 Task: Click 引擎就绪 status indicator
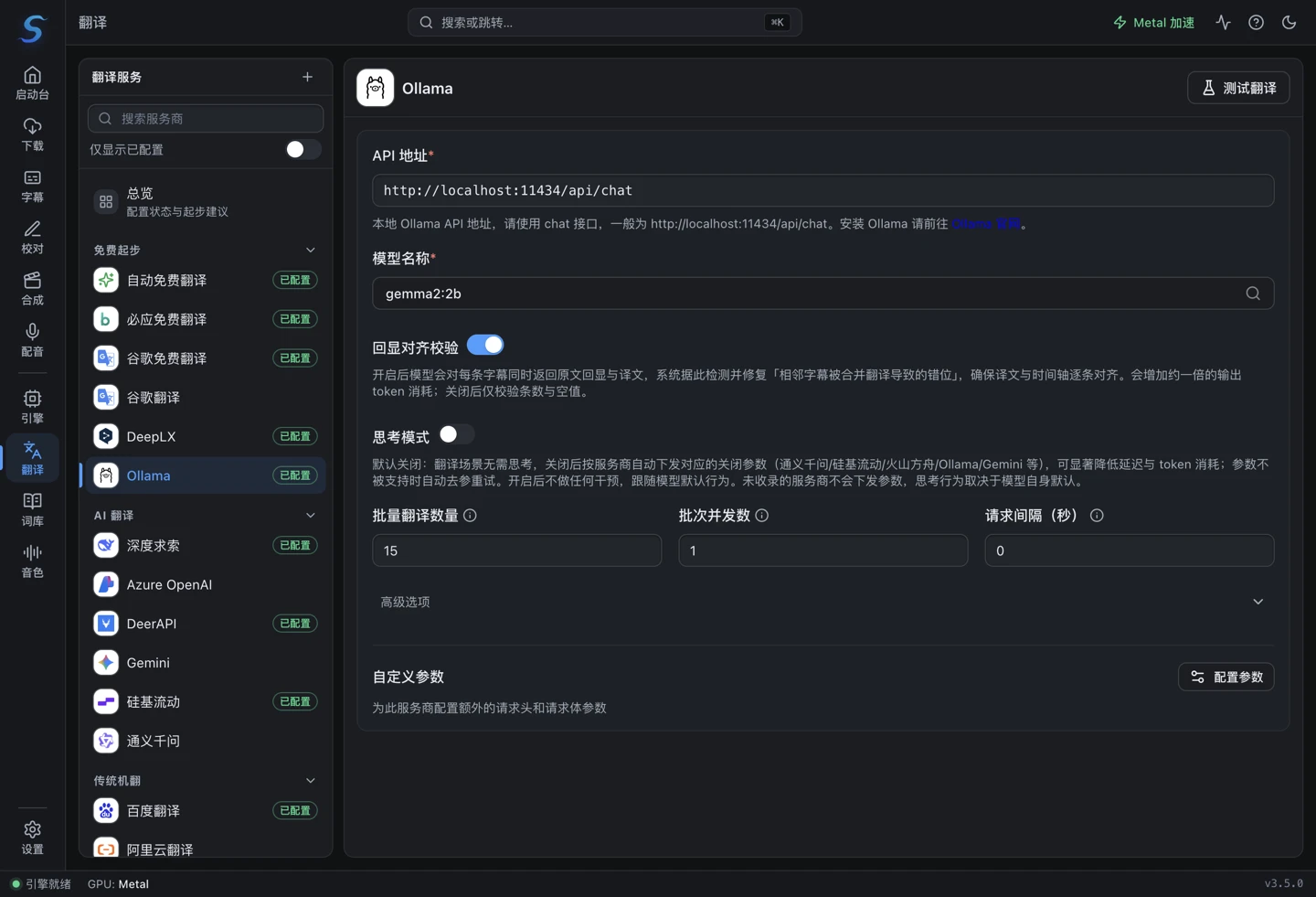(x=41, y=884)
